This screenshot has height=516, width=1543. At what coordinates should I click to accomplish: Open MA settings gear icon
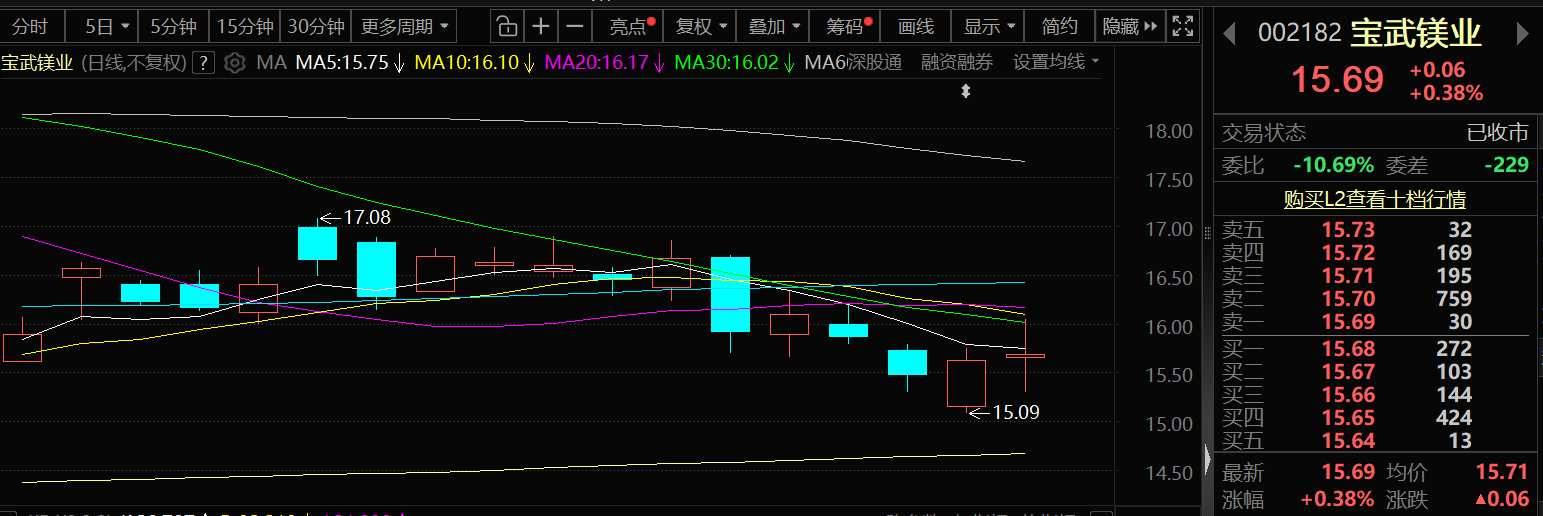235,63
